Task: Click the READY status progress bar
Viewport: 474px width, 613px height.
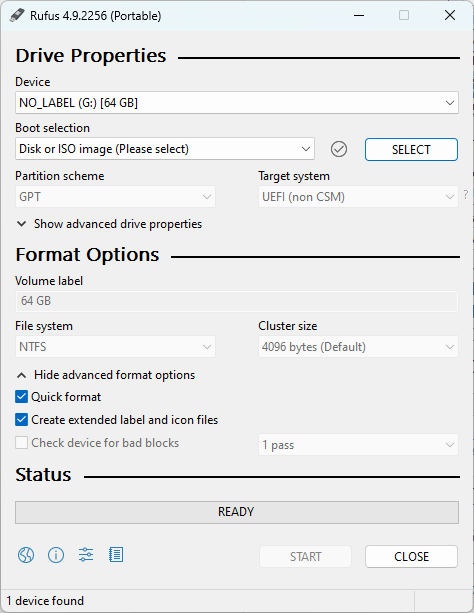Action: (237, 512)
